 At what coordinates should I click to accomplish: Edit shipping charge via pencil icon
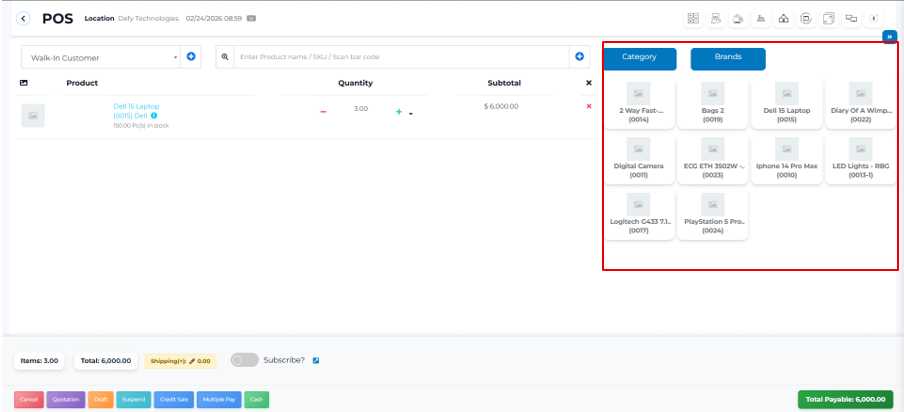click(x=192, y=361)
